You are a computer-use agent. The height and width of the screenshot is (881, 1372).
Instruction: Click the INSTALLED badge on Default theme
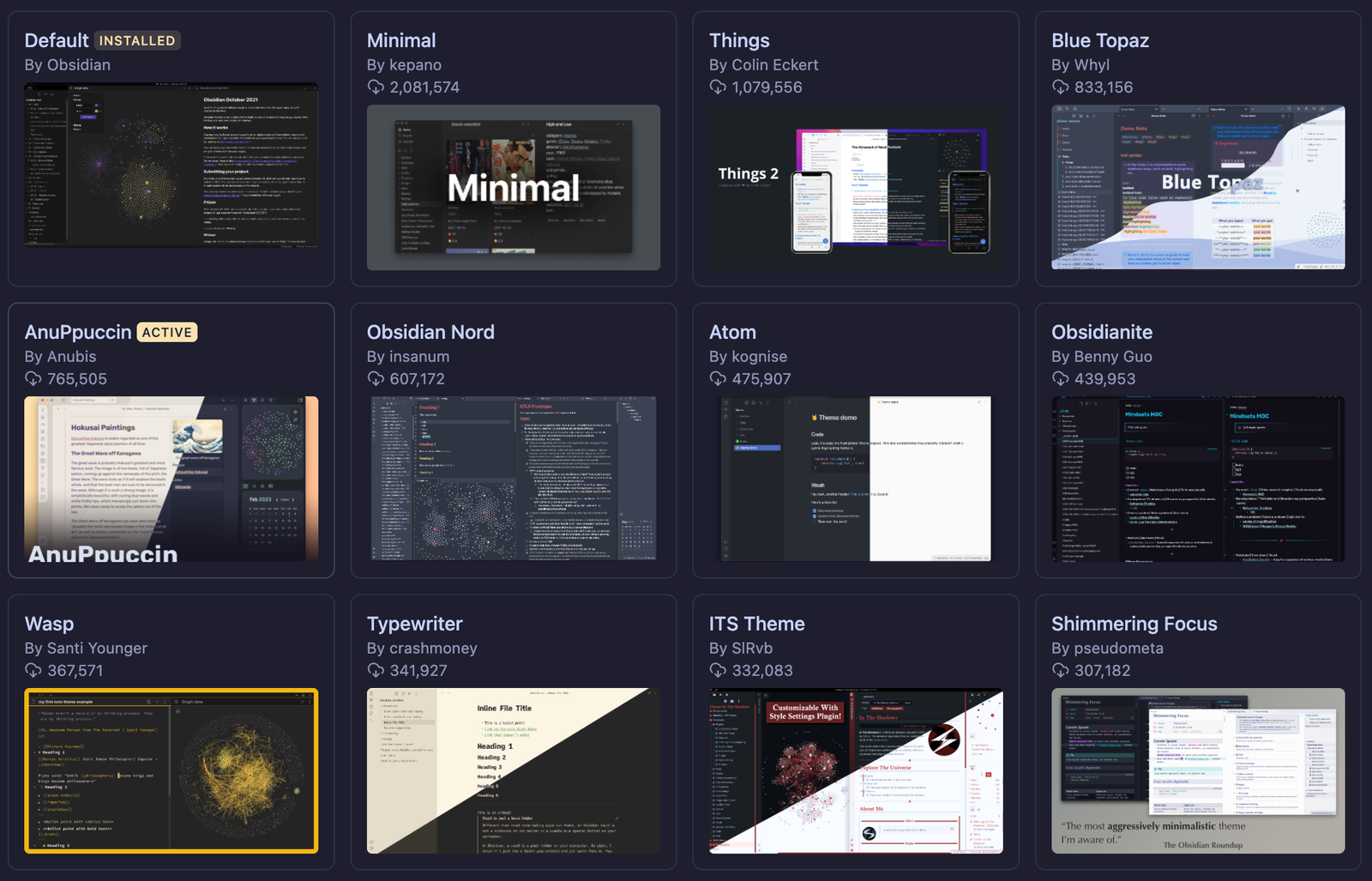coord(137,40)
